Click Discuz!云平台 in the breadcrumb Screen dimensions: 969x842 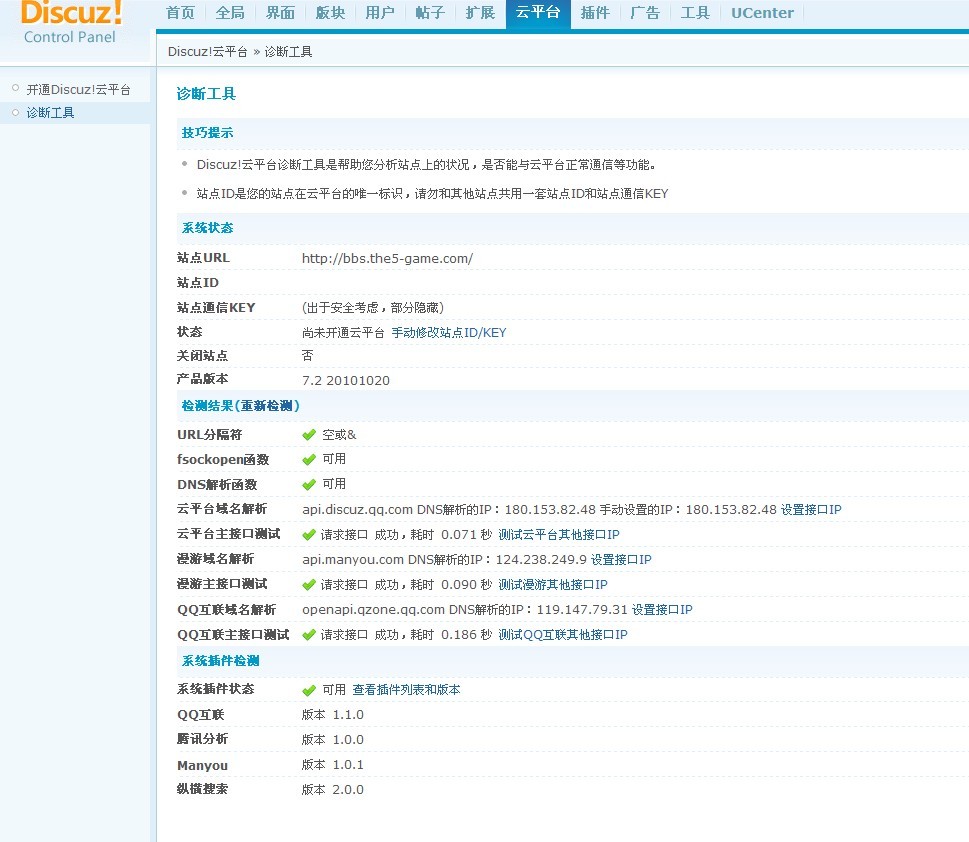click(x=208, y=52)
